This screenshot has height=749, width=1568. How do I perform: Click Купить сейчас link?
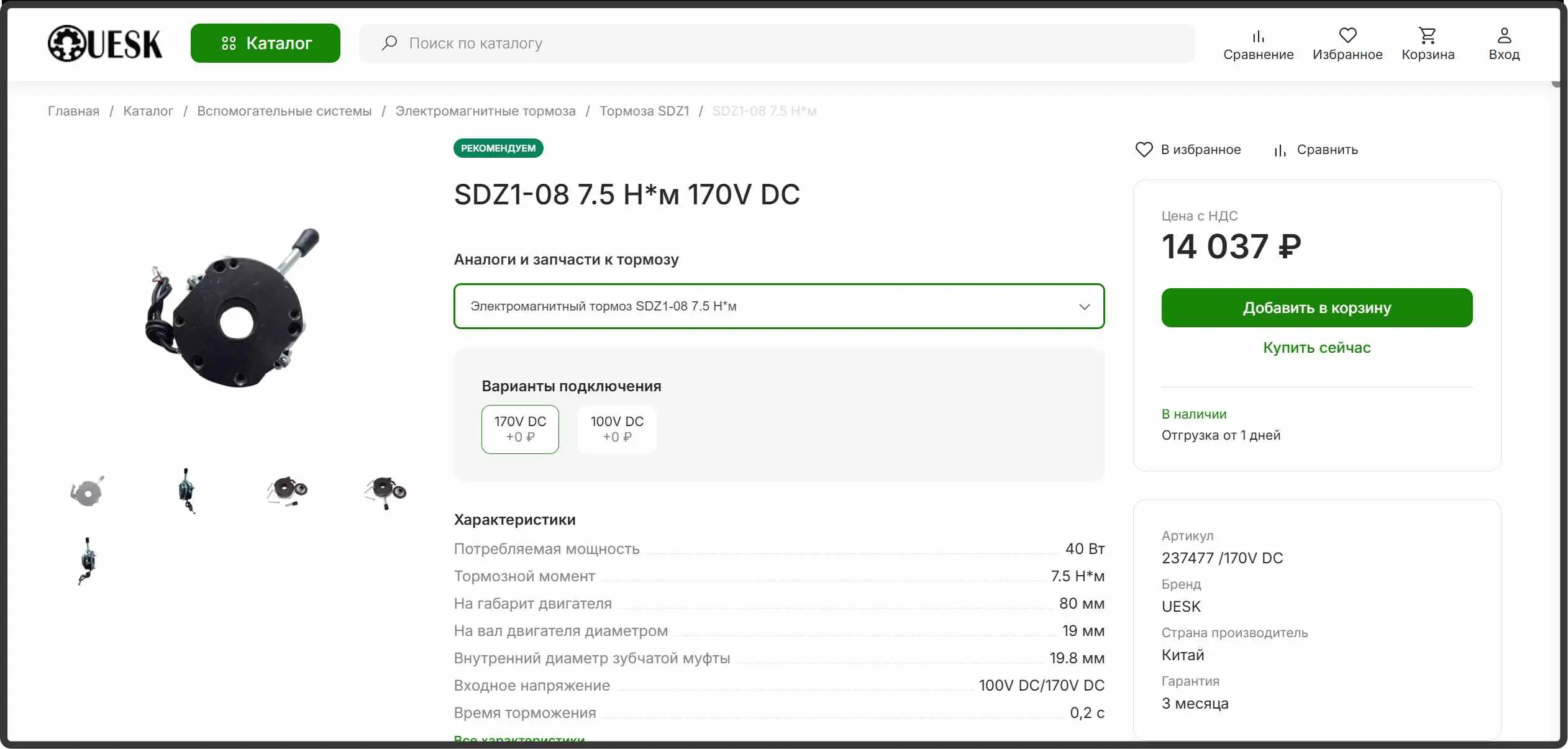tap(1317, 347)
